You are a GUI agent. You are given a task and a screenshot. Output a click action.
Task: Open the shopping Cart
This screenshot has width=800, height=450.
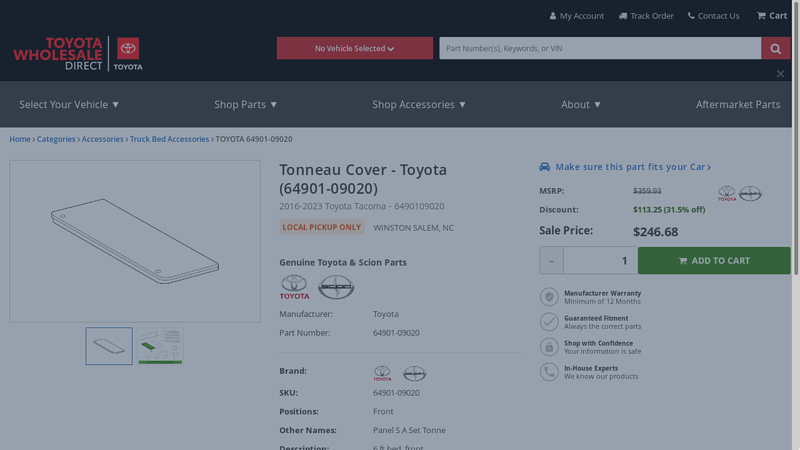[772, 15]
